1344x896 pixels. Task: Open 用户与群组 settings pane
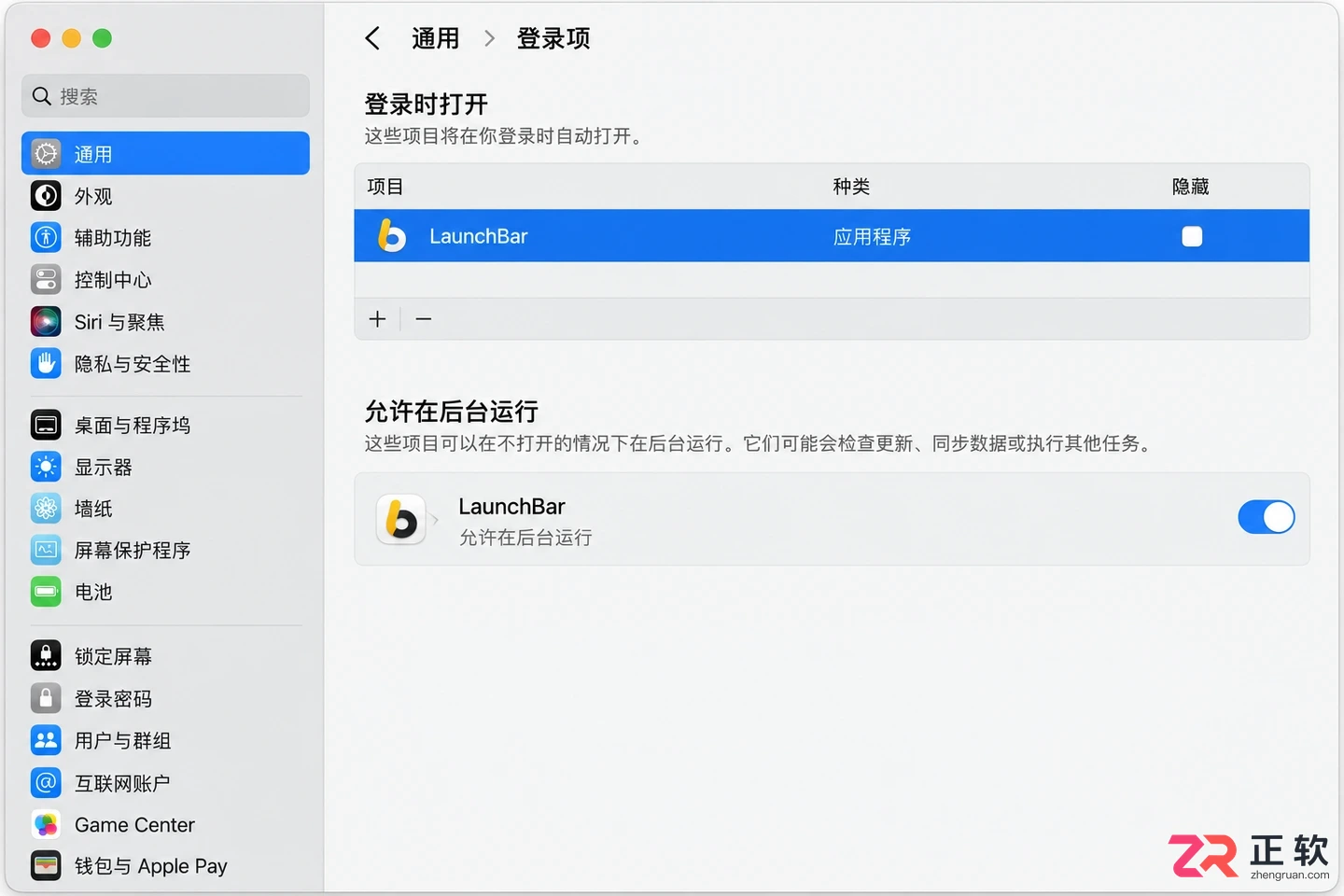pyautogui.click(x=165, y=740)
